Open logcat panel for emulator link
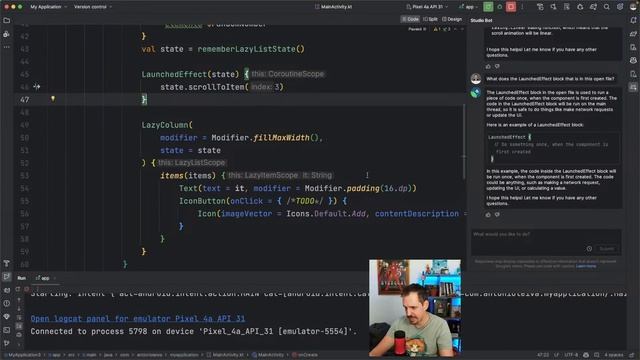This screenshot has width=640, height=360. [x=138, y=318]
